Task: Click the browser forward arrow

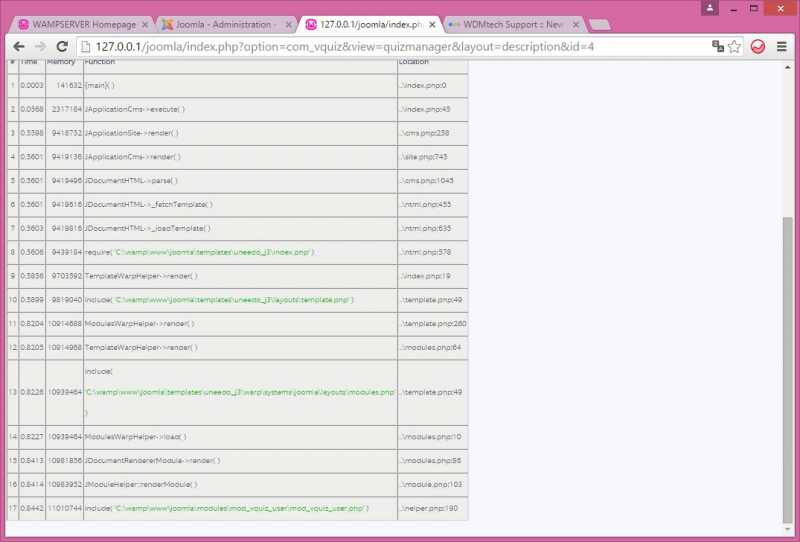Action: coord(40,47)
